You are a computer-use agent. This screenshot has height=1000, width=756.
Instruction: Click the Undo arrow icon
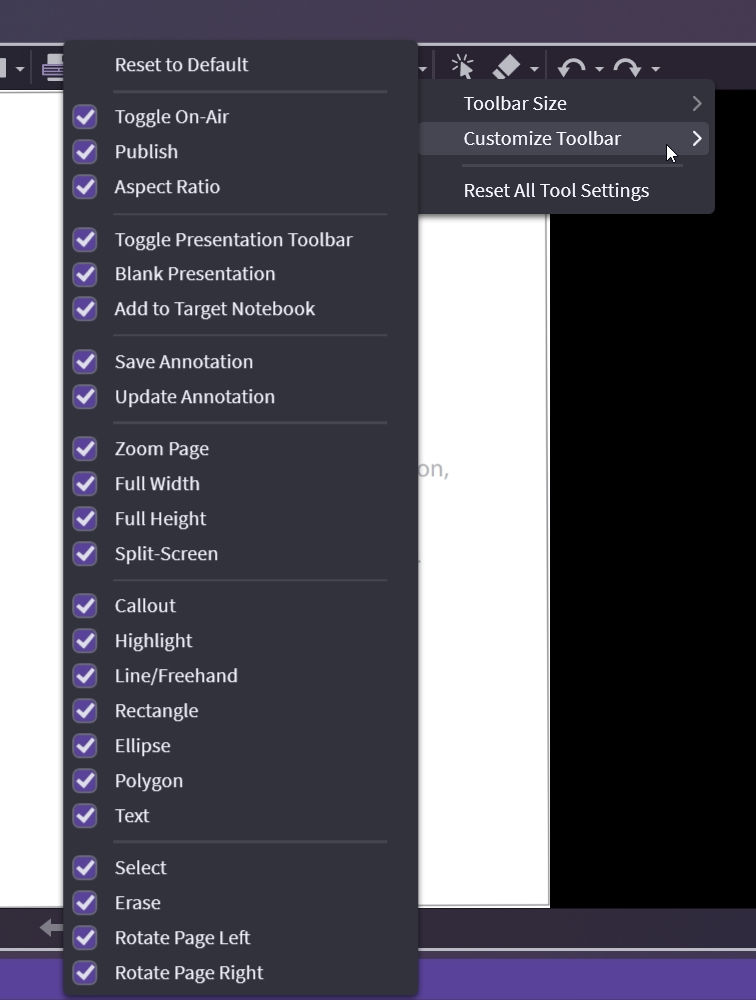click(x=573, y=68)
